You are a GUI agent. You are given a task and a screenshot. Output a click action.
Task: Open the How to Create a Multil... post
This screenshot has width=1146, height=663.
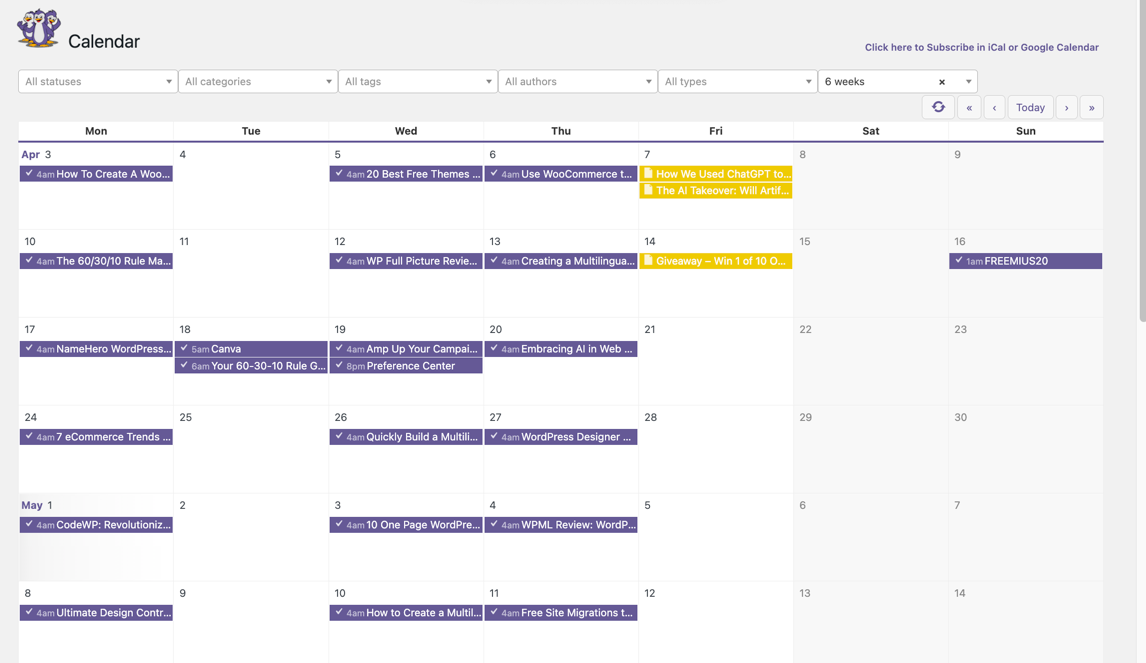406,613
